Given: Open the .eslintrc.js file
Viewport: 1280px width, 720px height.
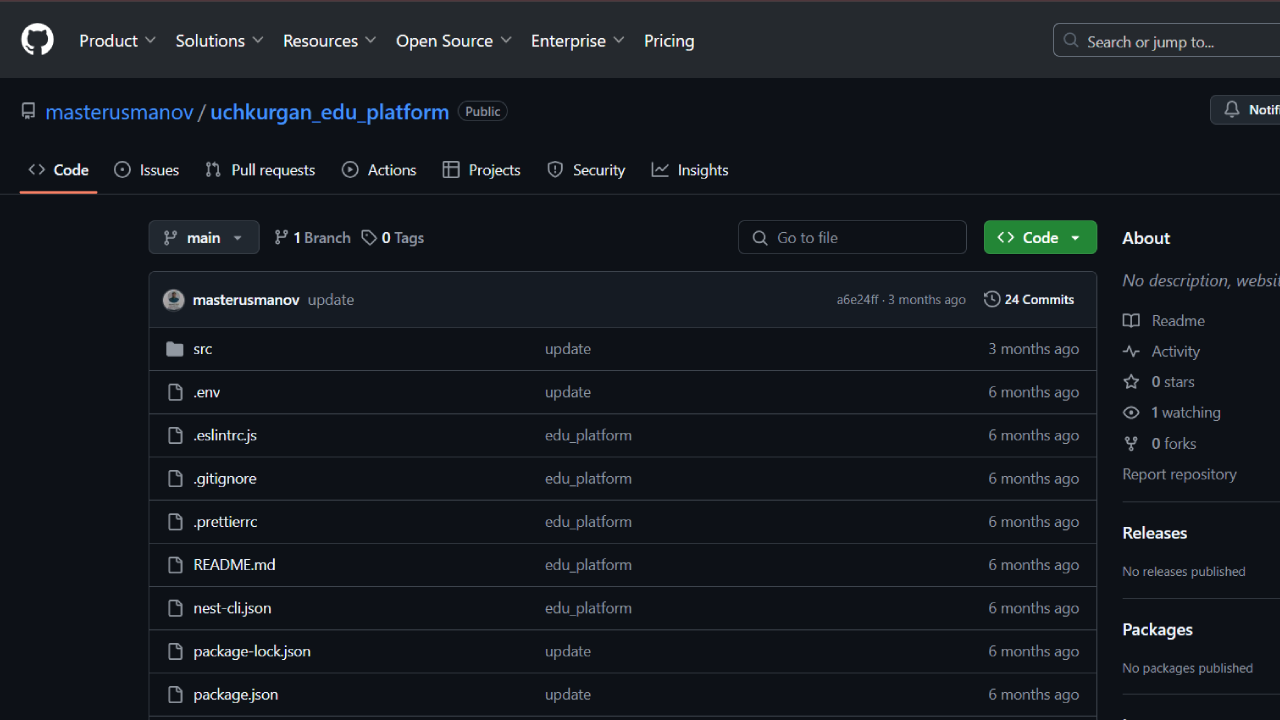Looking at the screenshot, I should coord(225,435).
